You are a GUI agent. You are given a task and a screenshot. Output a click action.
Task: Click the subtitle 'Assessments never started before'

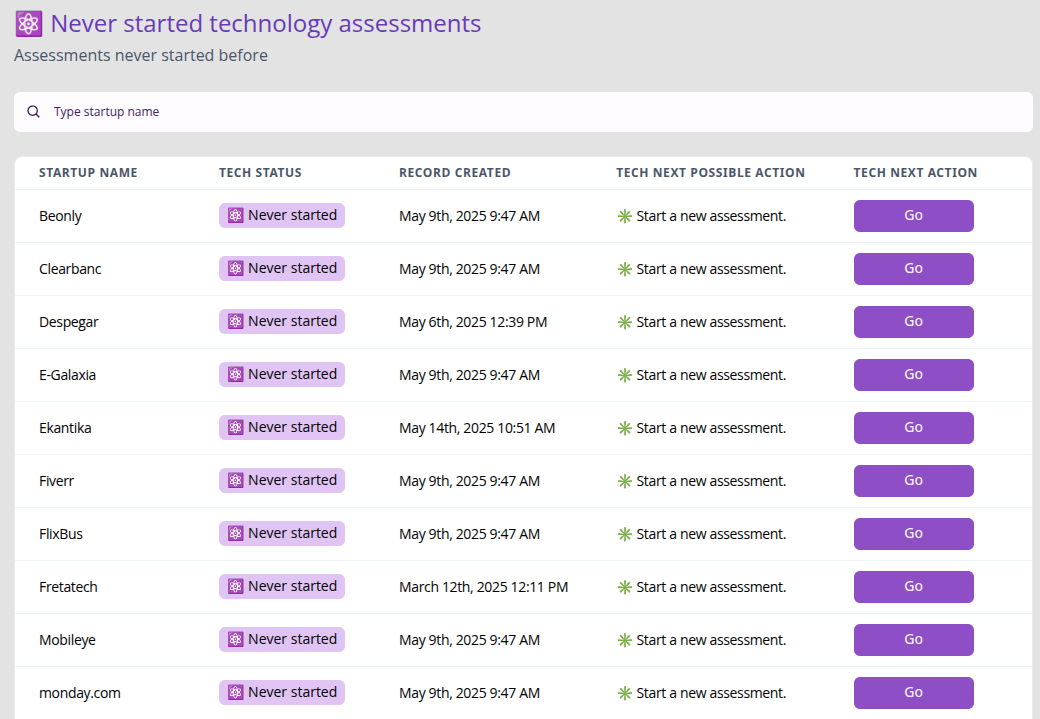141,56
